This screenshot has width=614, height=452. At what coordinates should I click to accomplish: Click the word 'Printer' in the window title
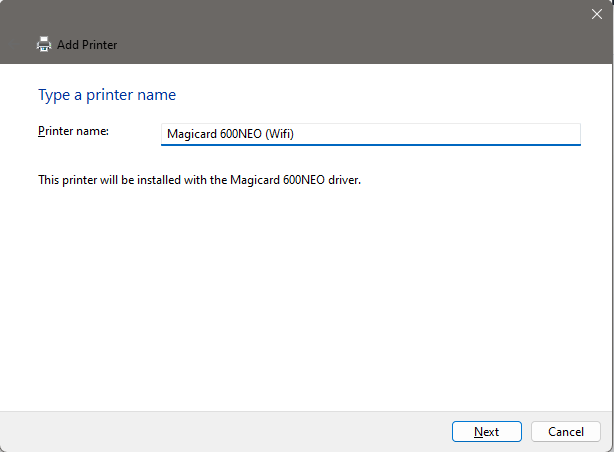point(100,45)
